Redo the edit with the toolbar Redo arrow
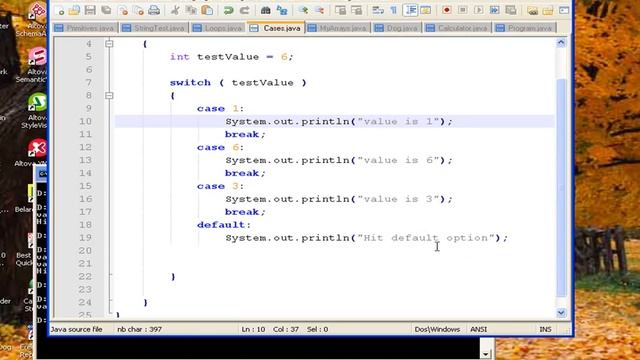Image resolution: width=640 pixels, height=360 pixels. (244, 10)
